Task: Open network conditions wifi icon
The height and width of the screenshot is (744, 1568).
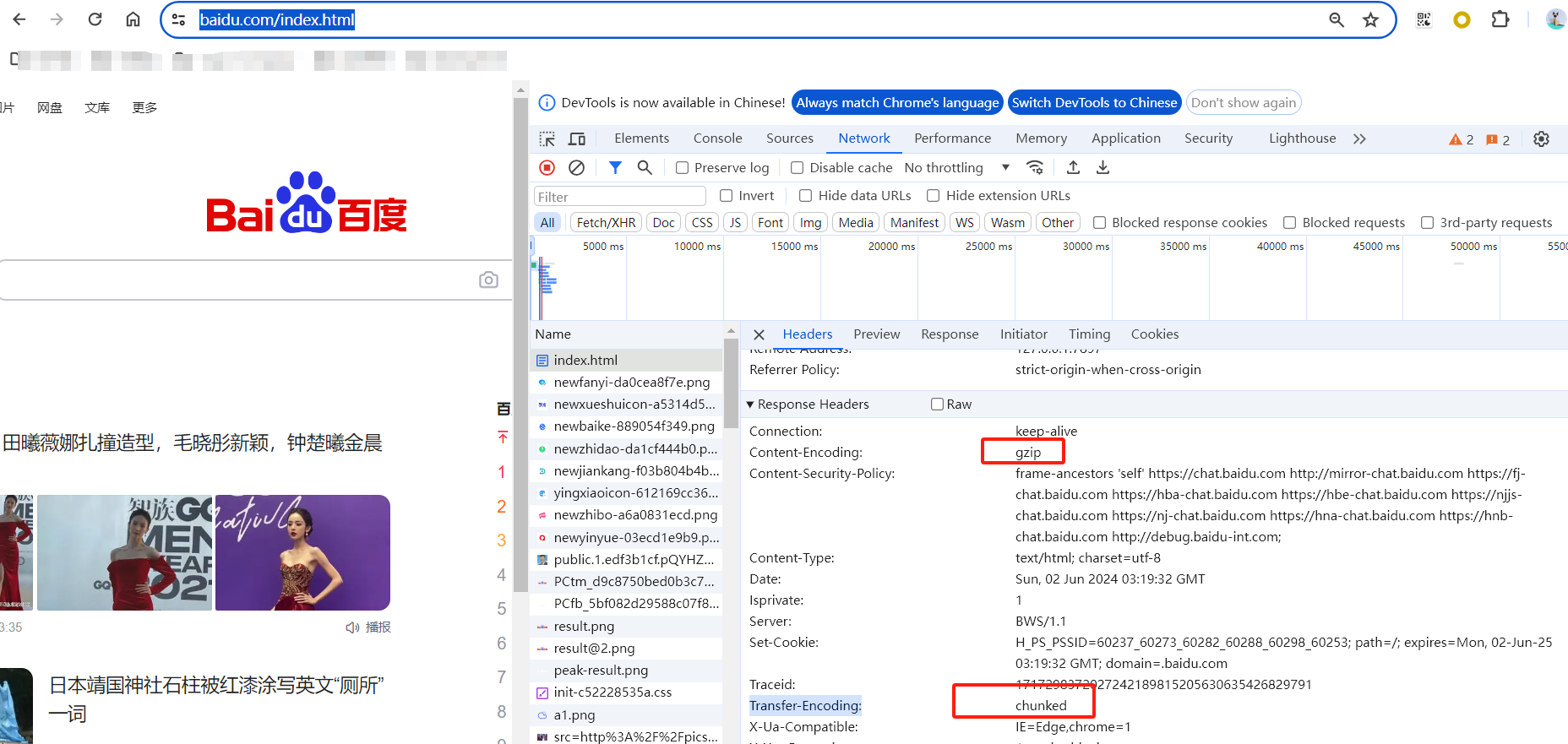Action: (1035, 167)
